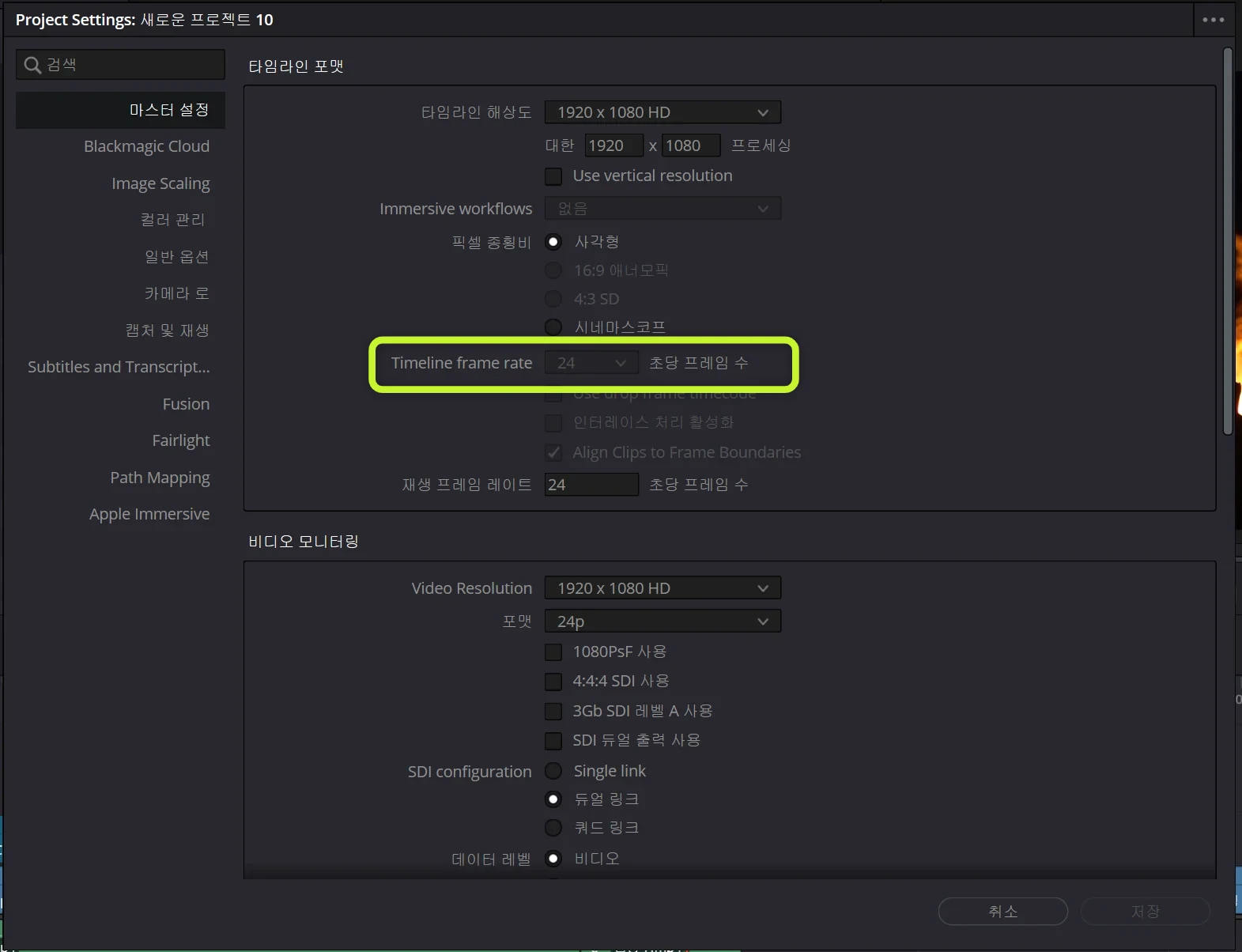
Task: Select 듀얼 링크 SDI configuration
Action: 553,799
